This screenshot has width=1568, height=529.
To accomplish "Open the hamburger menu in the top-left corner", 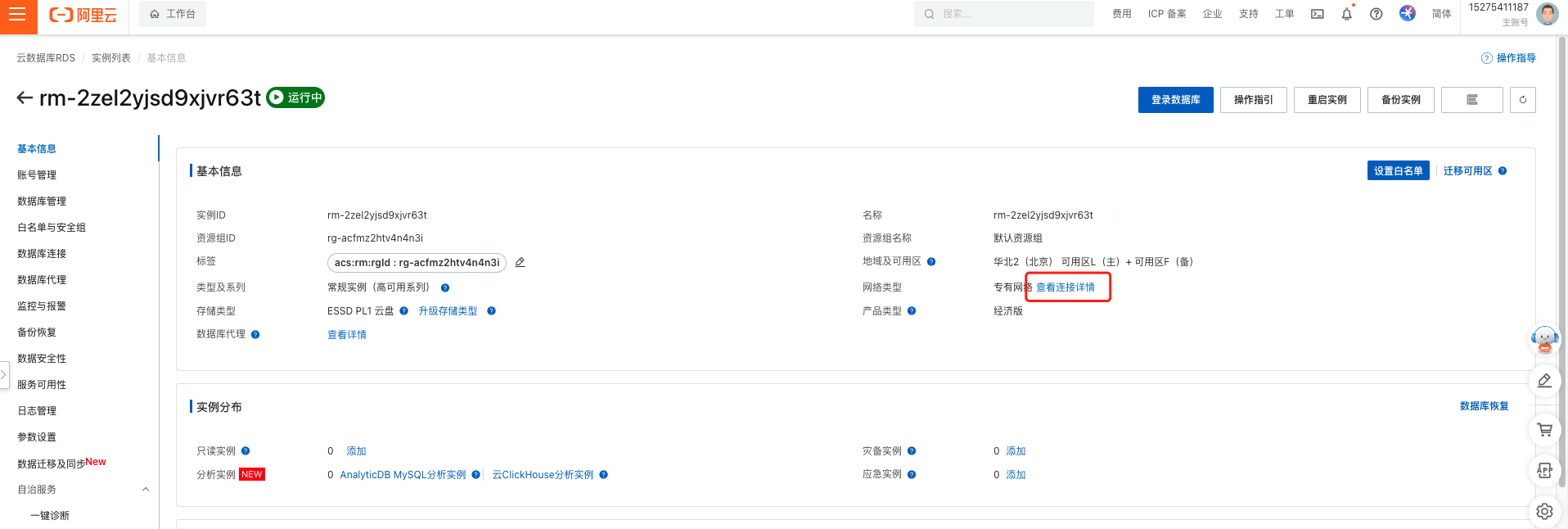I will tap(17, 15).
